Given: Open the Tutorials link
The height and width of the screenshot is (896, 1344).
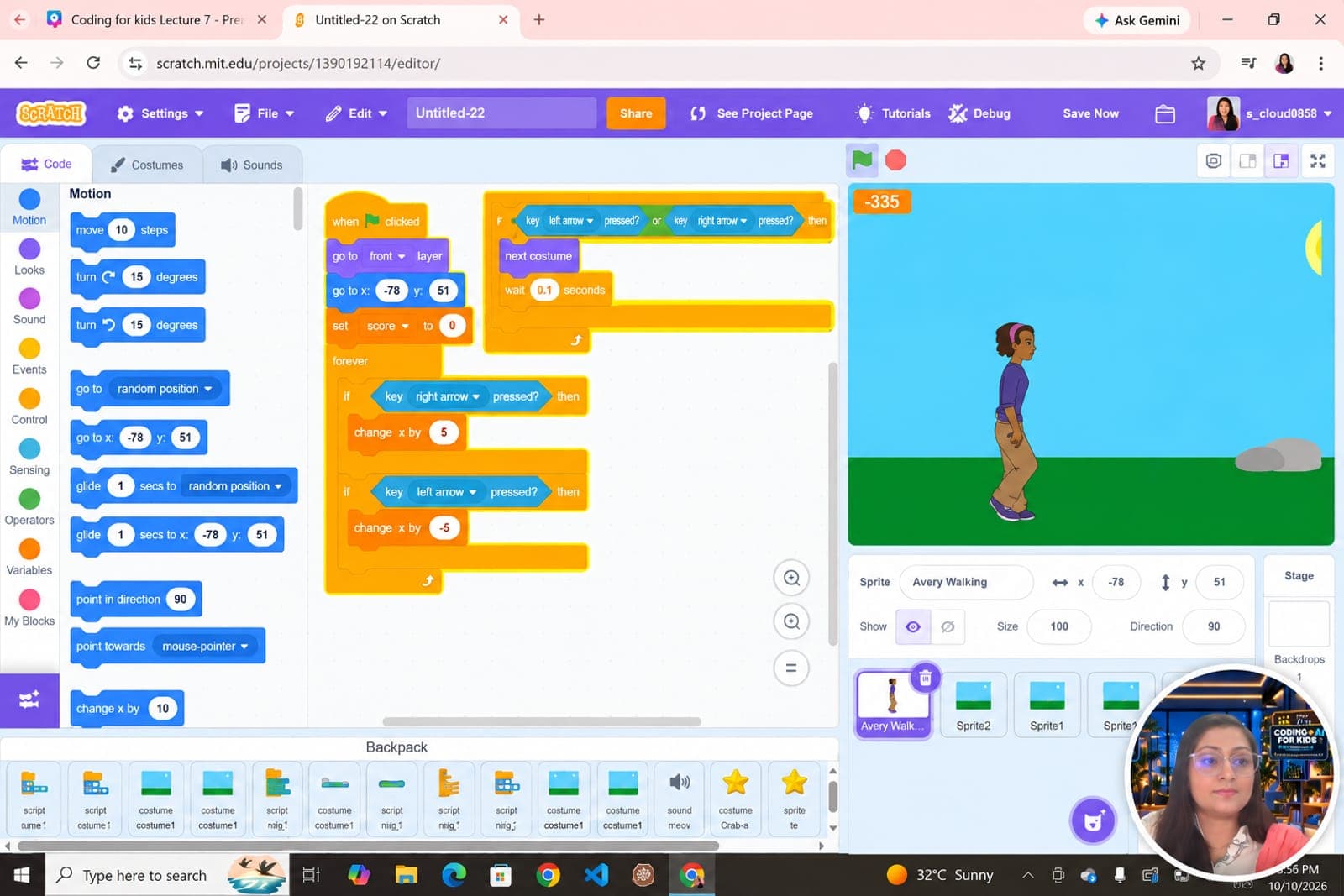Looking at the screenshot, I should [893, 113].
